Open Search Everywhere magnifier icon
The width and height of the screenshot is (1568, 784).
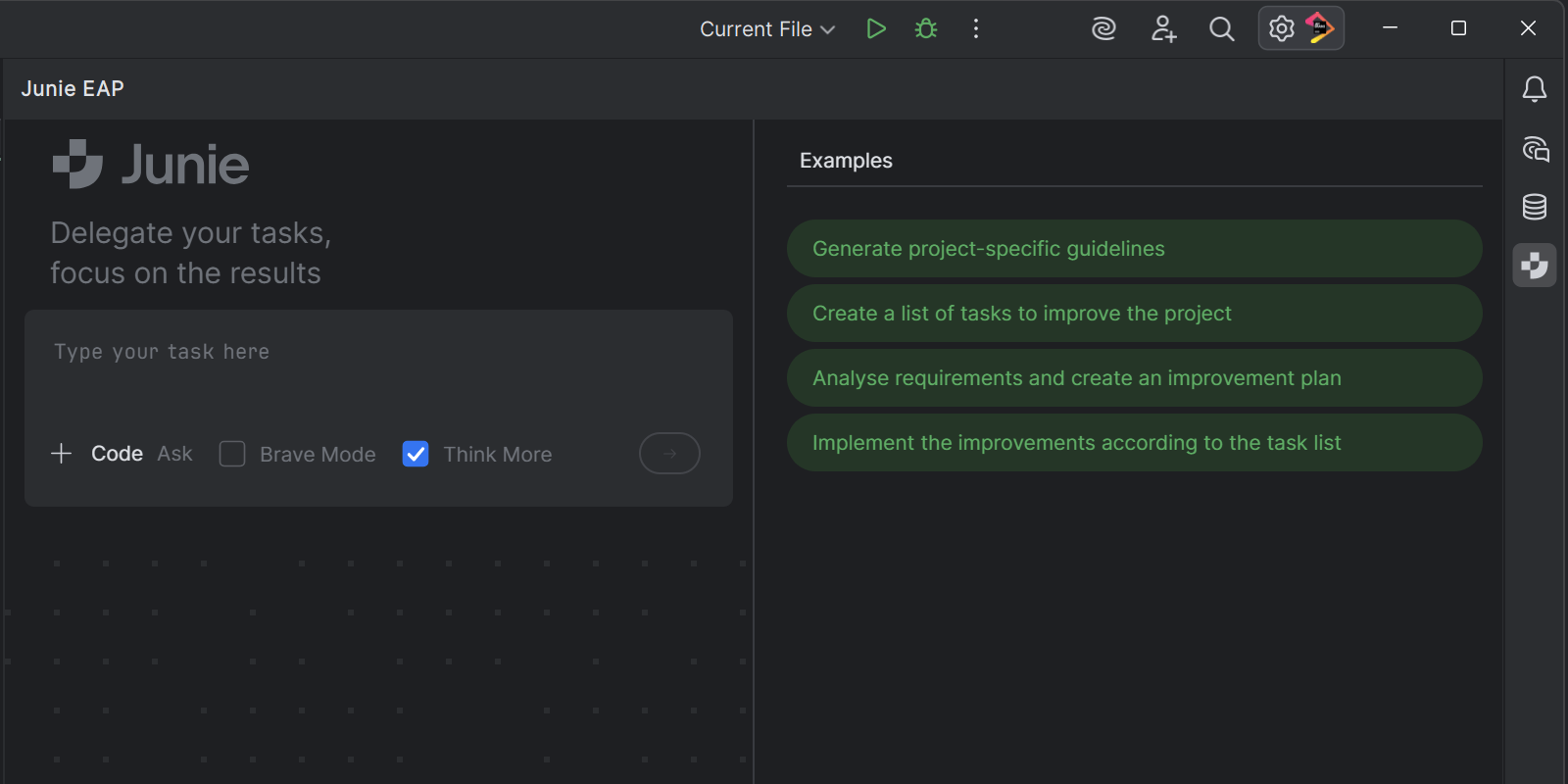click(1221, 28)
